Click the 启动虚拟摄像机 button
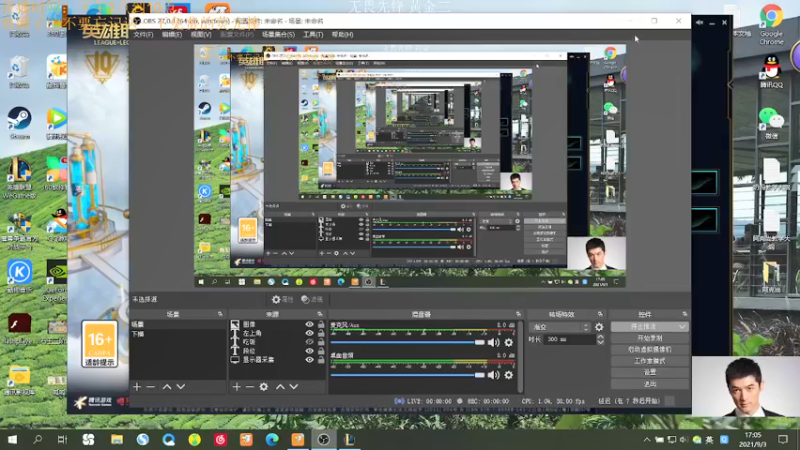 coord(649,349)
